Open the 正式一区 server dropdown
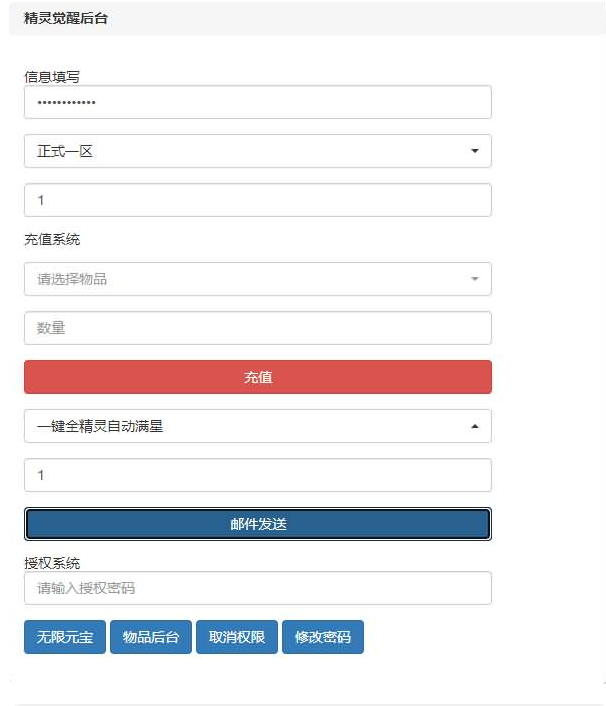 (257, 151)
